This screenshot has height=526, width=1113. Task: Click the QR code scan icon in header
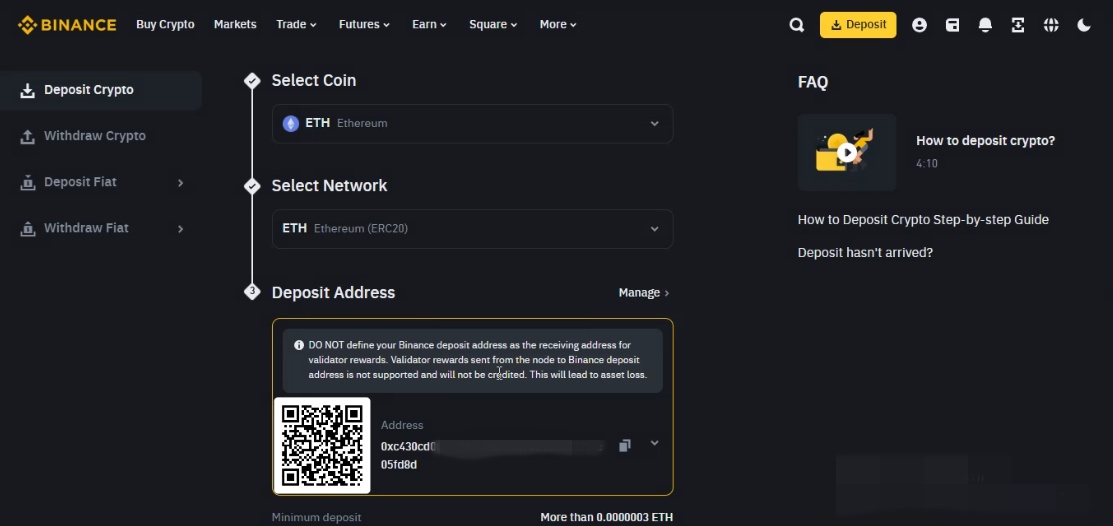[1018, 25]
